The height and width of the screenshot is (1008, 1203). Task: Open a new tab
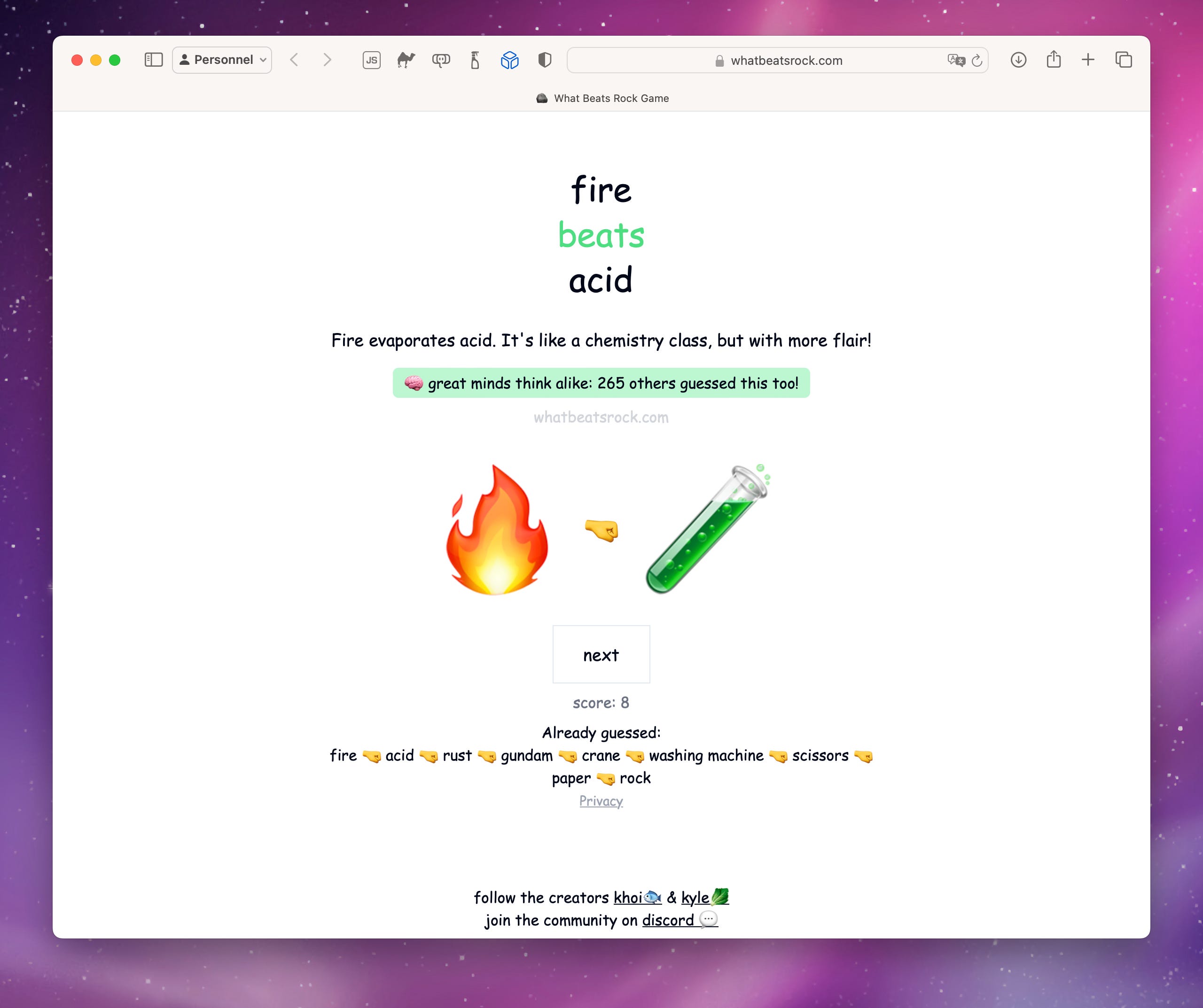(1088, 60)
